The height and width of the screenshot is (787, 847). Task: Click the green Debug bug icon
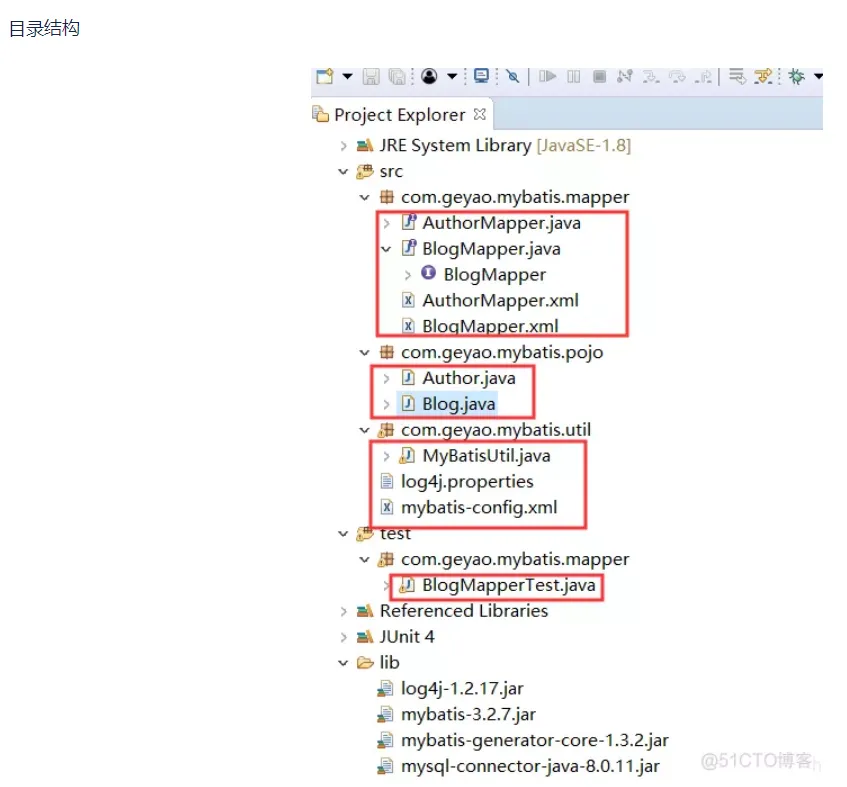pos(796,77)
